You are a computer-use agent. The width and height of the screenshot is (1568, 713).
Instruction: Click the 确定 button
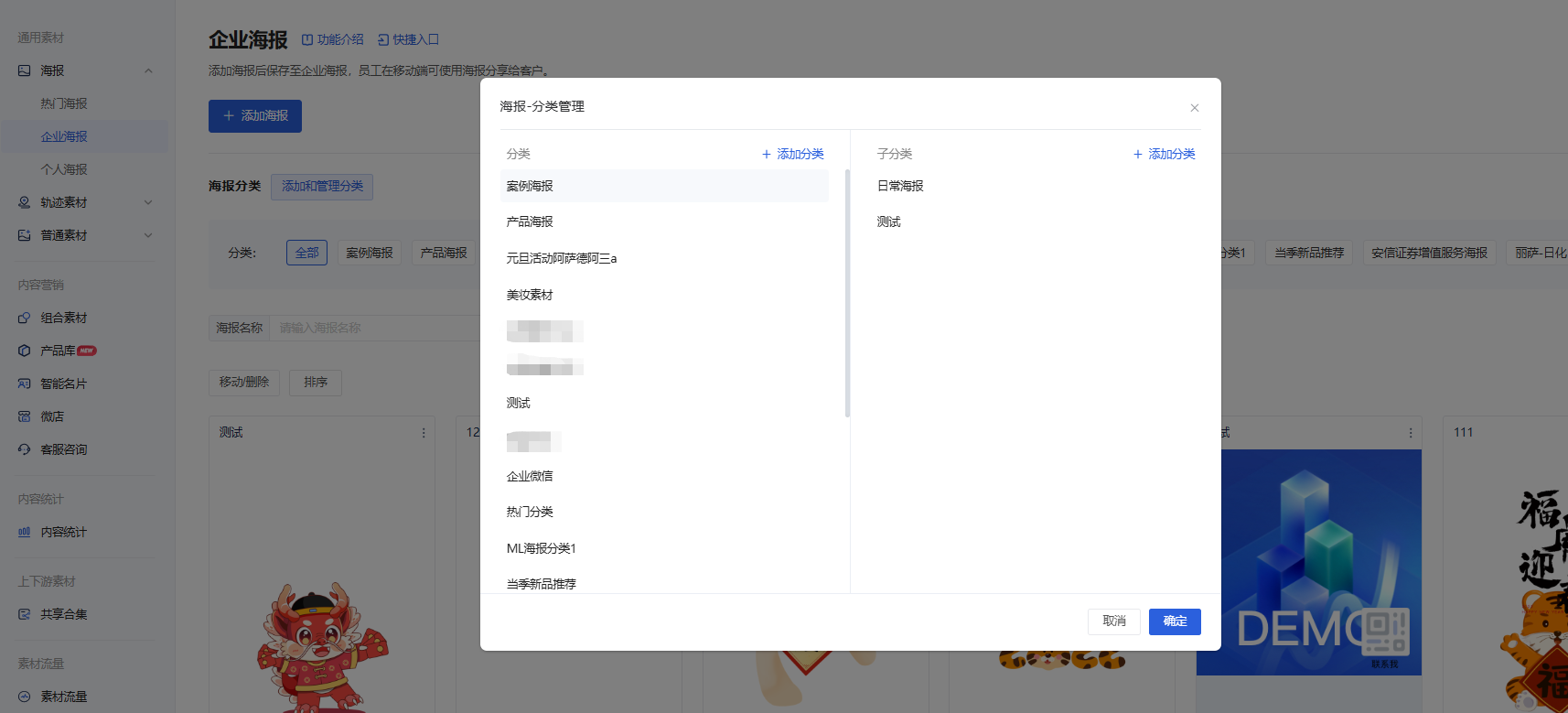click(1175, 621)
